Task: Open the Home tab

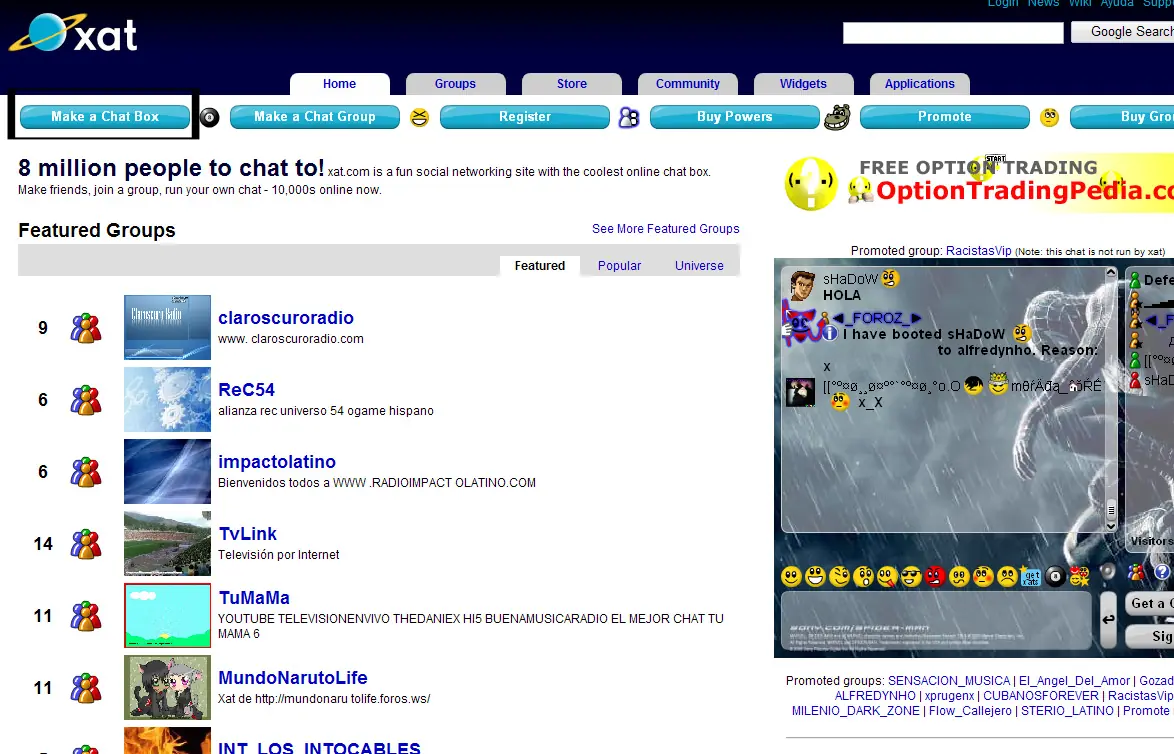Action: coord(339,84)
